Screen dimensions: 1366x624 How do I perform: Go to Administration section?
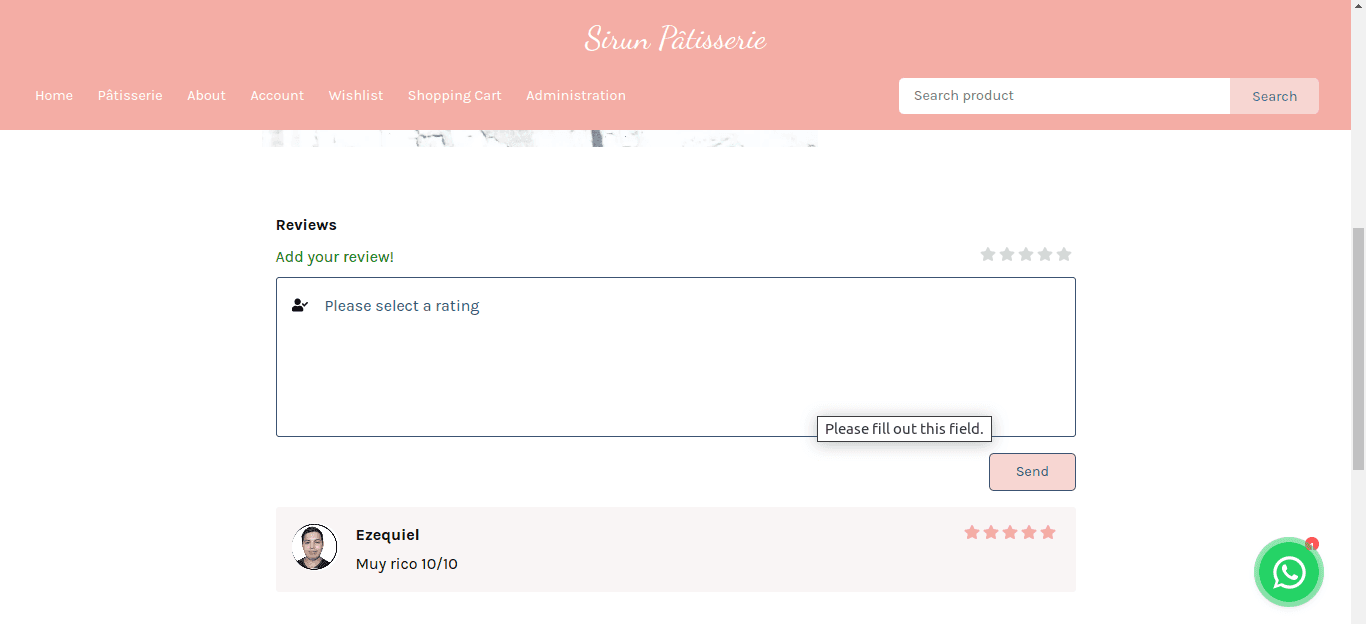click(576, 96)
